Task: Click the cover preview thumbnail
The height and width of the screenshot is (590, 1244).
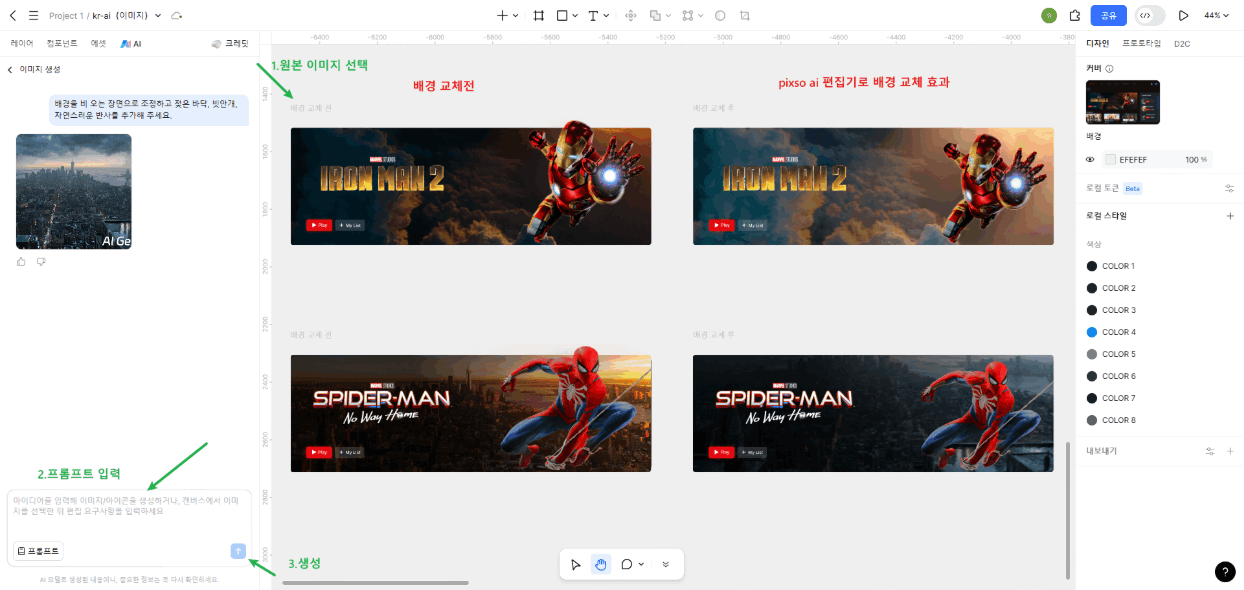Action: coord(1123,102)
